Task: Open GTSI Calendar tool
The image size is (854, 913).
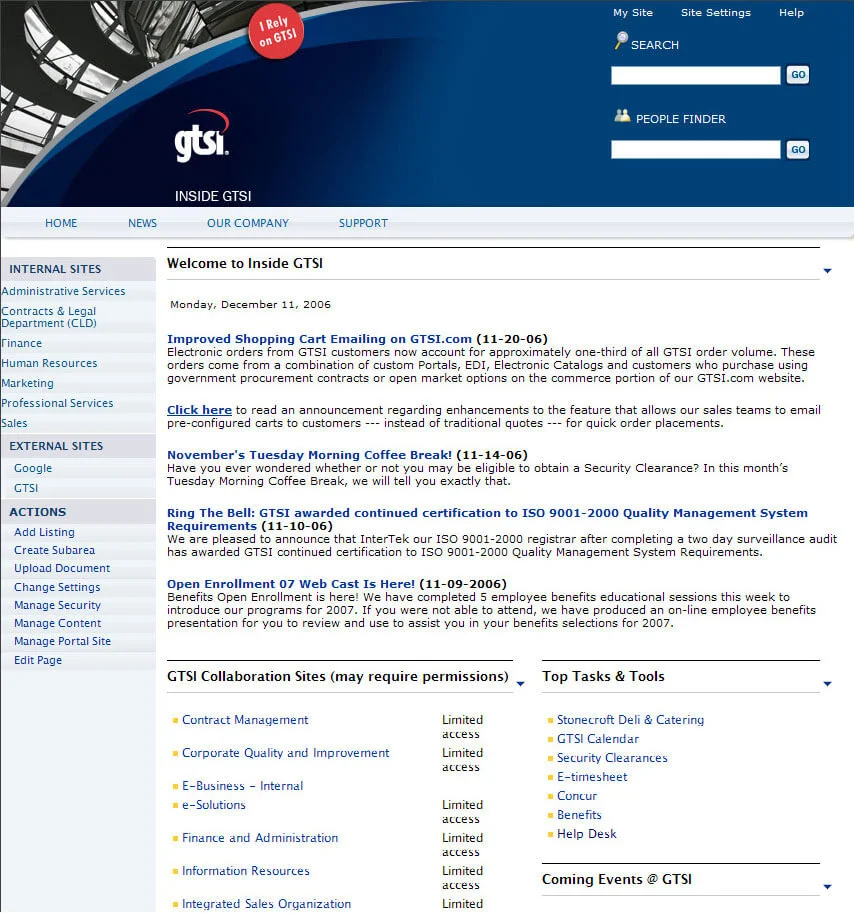Action: (598, 739)
